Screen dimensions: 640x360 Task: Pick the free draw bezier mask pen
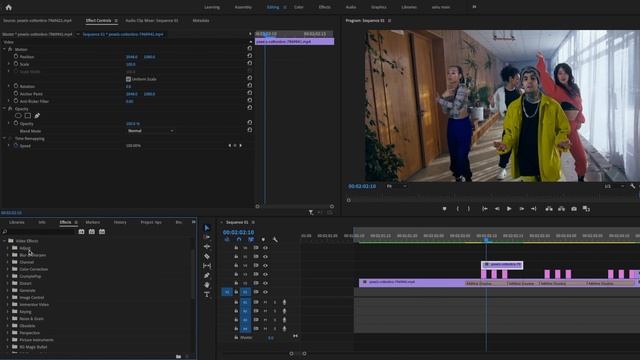(37, 116)
